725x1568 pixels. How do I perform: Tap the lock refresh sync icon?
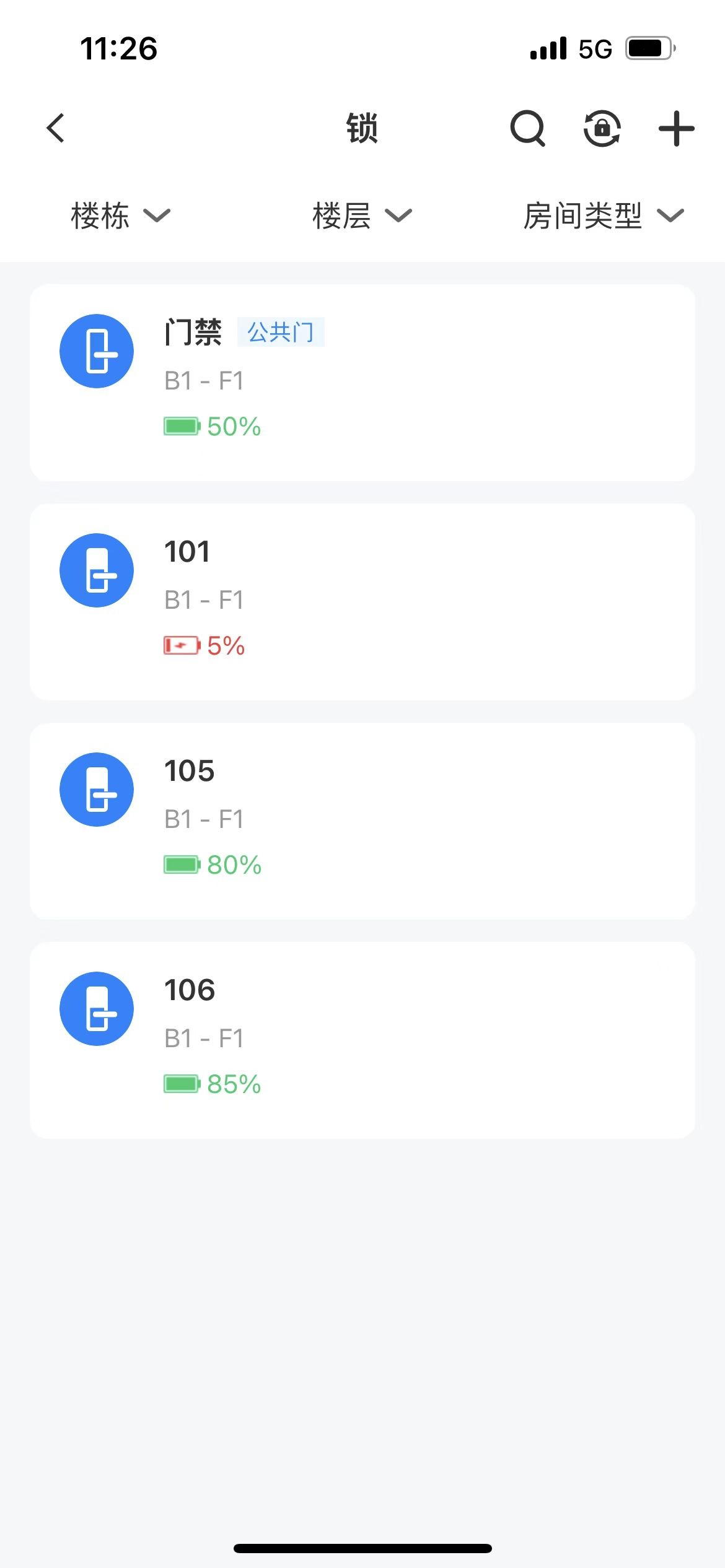point(602,128)
